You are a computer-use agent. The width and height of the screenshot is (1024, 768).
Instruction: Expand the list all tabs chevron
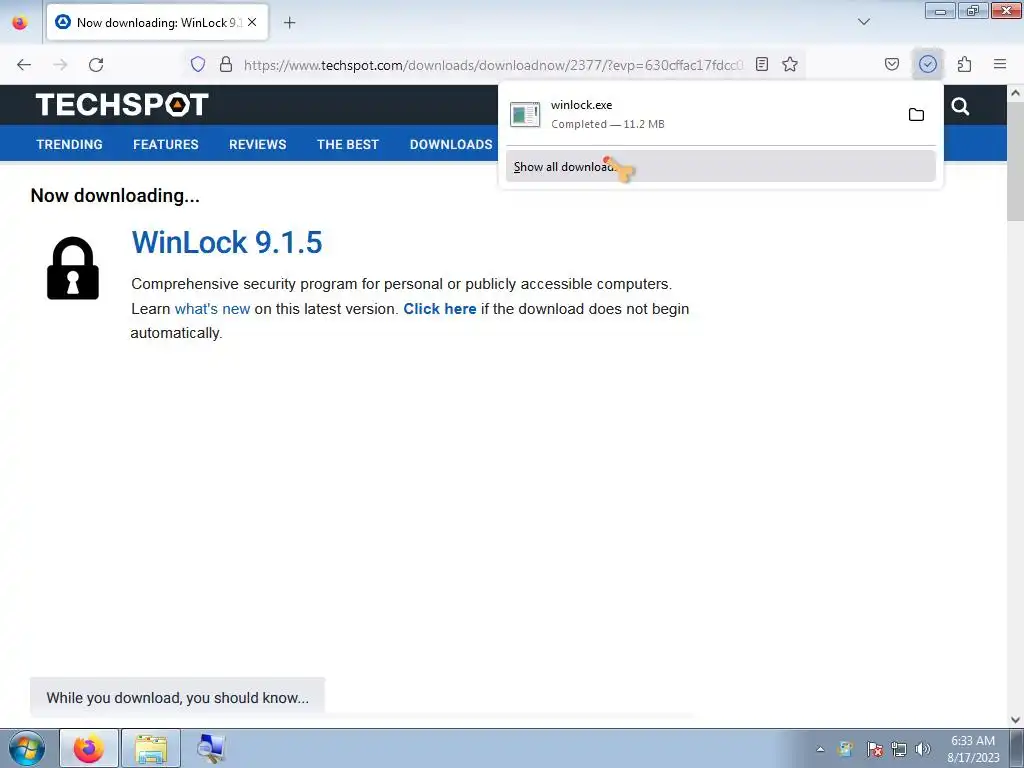coord(863,22)
